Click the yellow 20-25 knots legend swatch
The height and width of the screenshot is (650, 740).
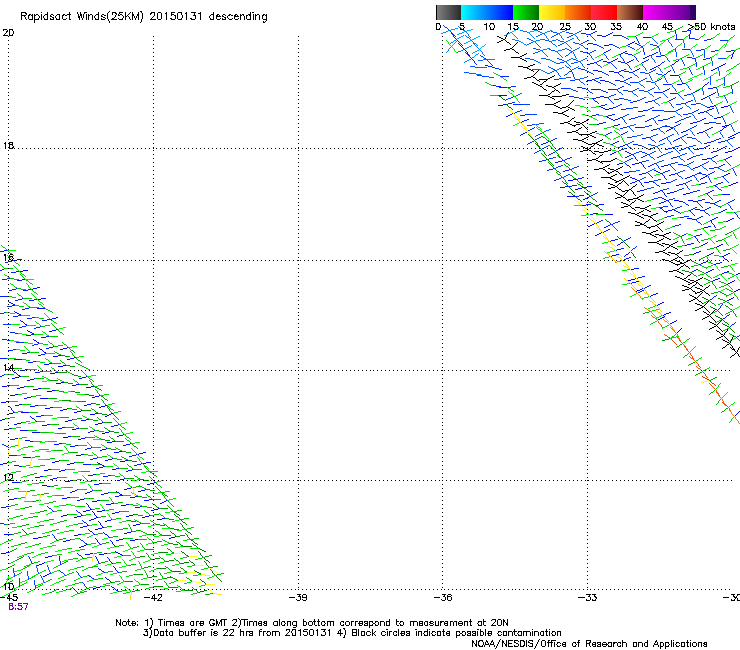click(x=552, y=12)
